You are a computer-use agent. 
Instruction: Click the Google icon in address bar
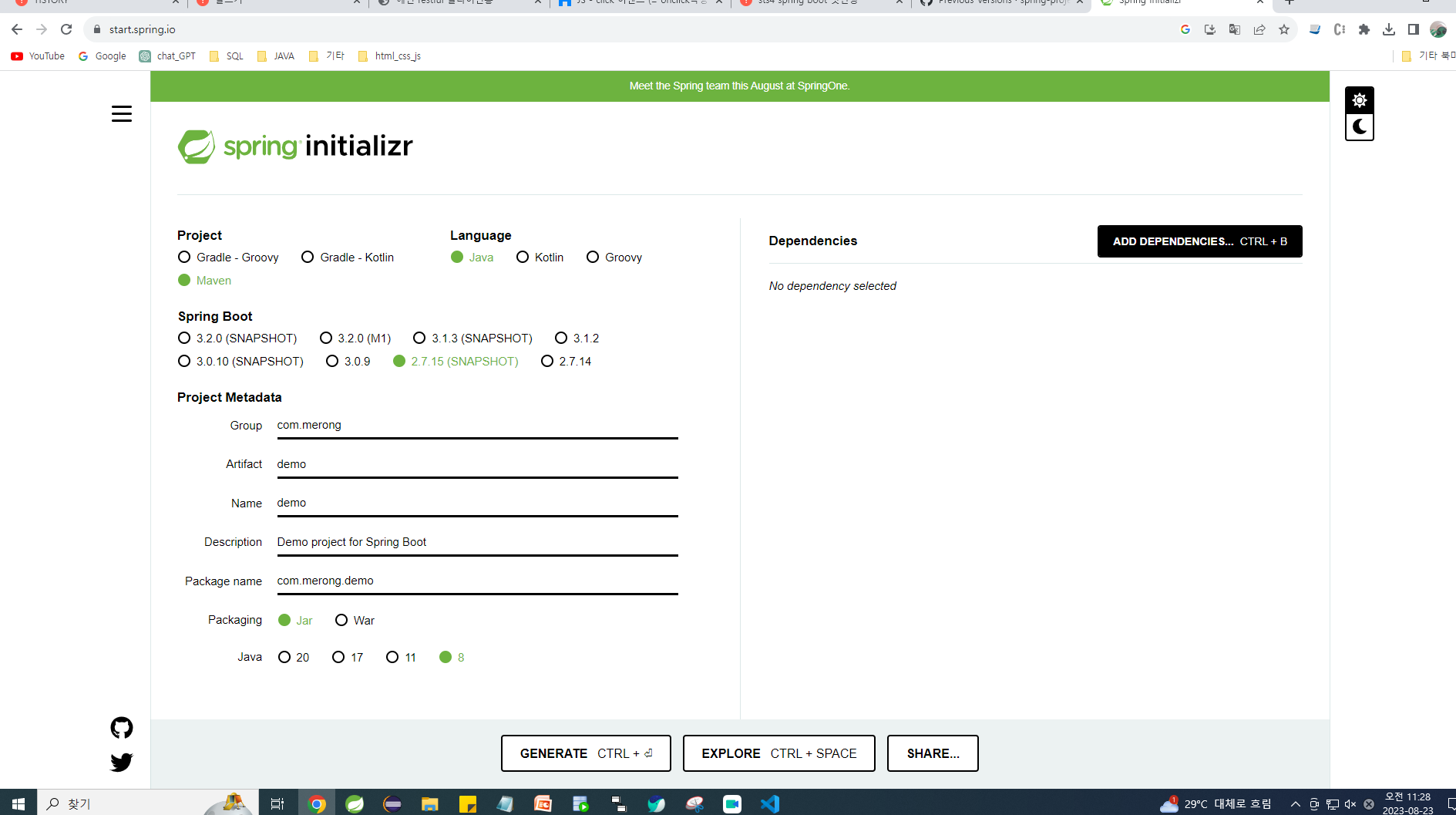point(1185,29)
